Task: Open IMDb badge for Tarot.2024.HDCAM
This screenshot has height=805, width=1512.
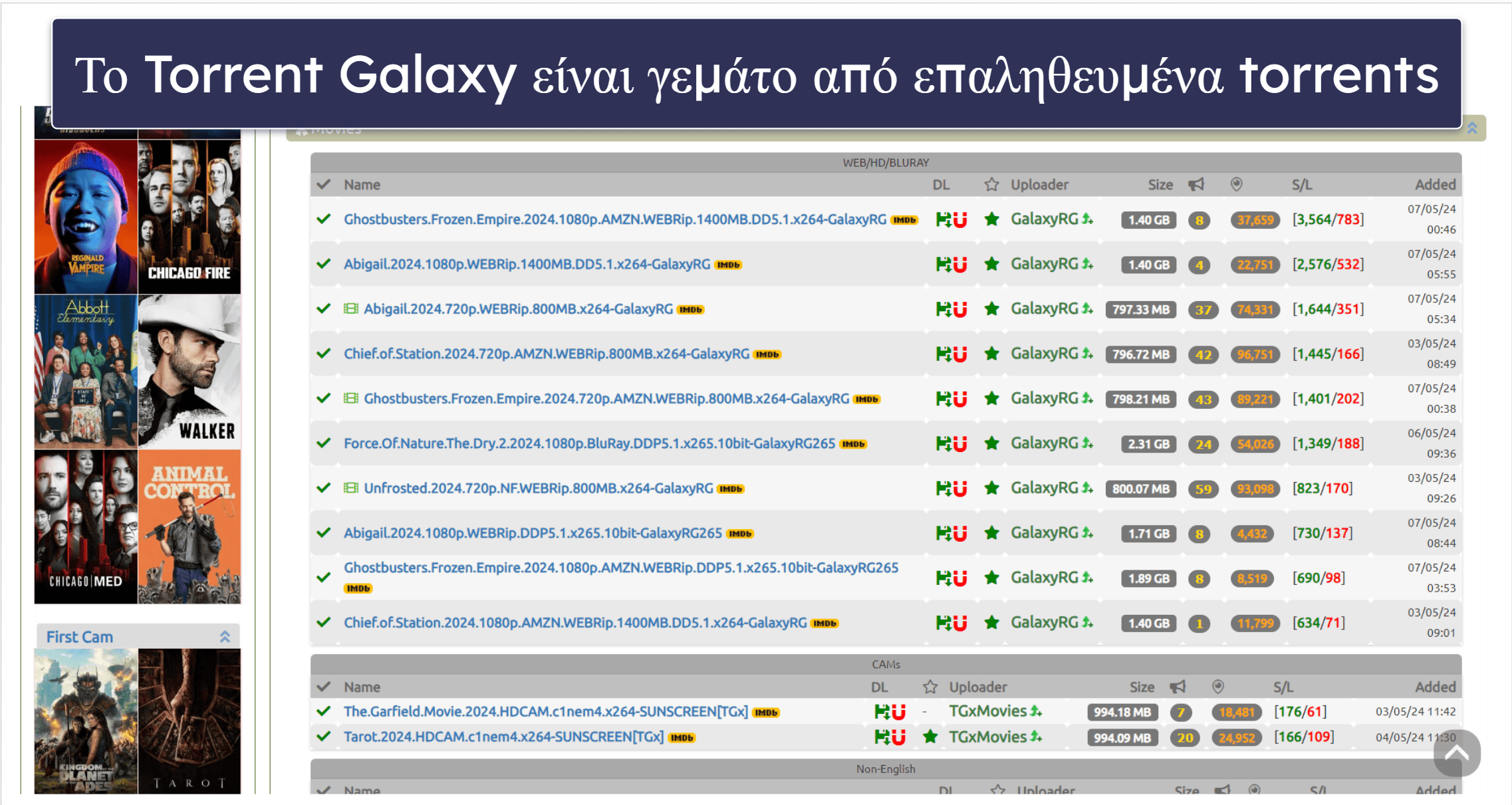Action: click(x=682, y=738)
